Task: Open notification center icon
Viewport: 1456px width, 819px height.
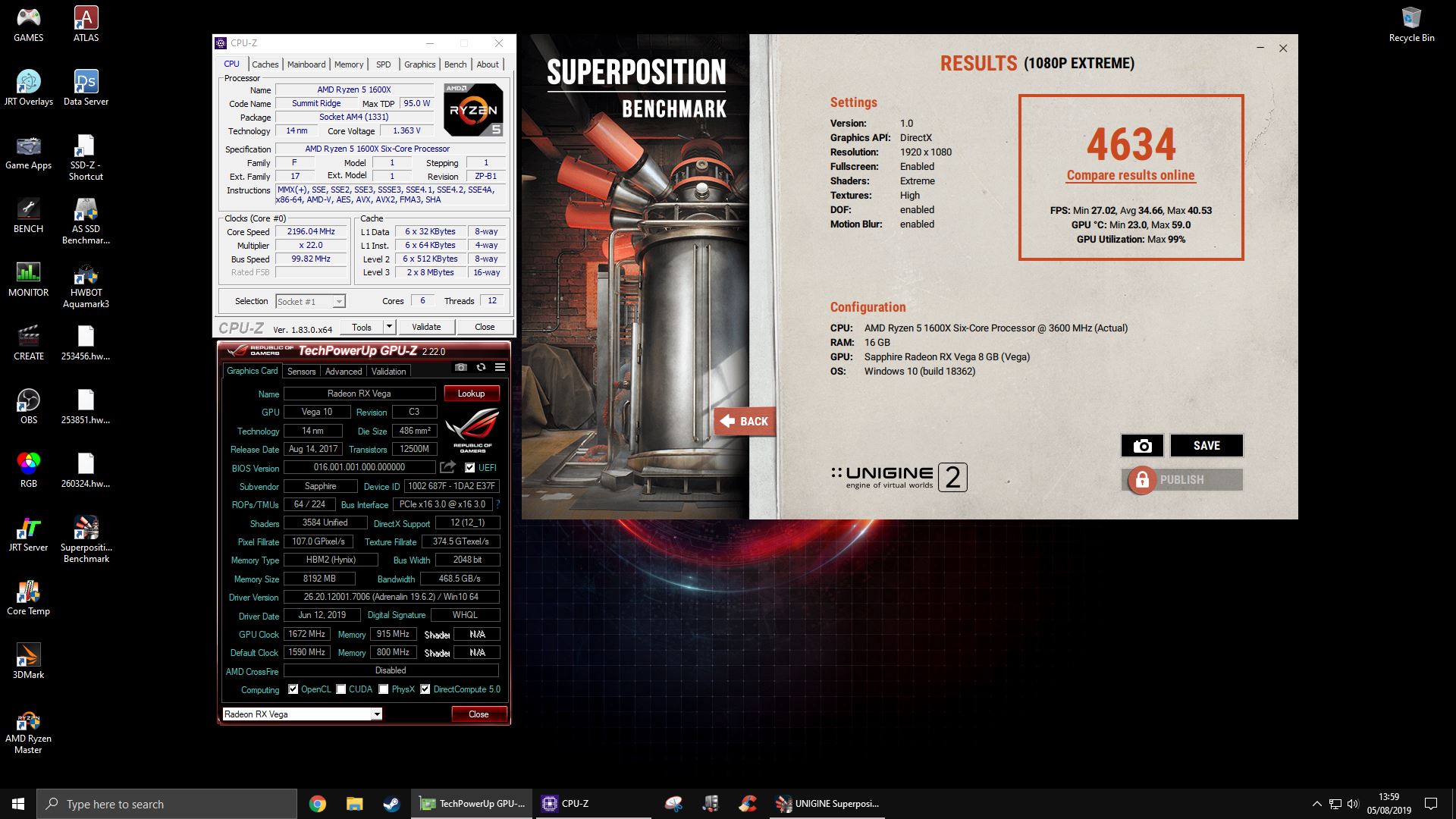Action: (1431, 804)
